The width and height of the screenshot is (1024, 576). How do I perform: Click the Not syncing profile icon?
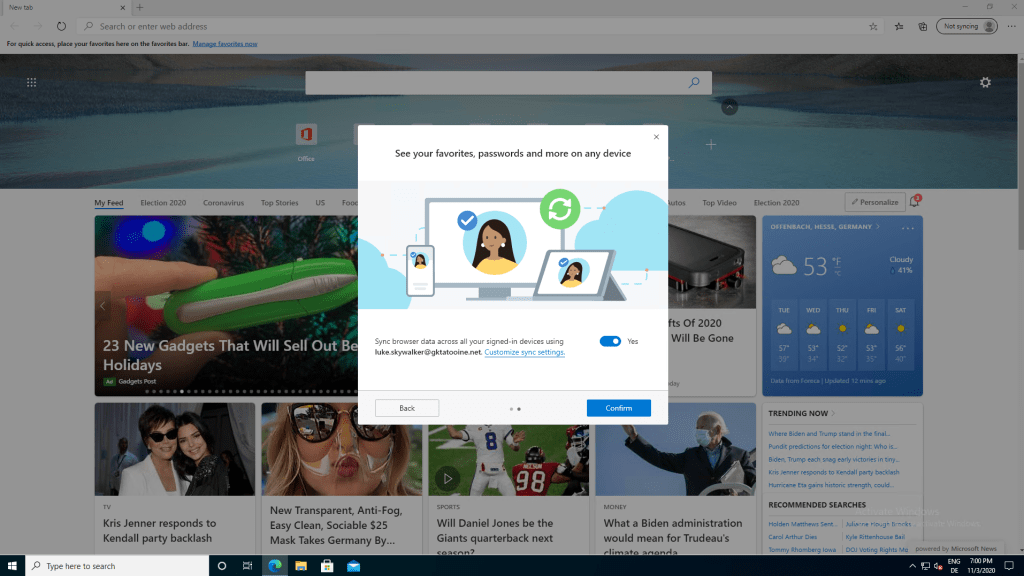(x=966, y=26)
